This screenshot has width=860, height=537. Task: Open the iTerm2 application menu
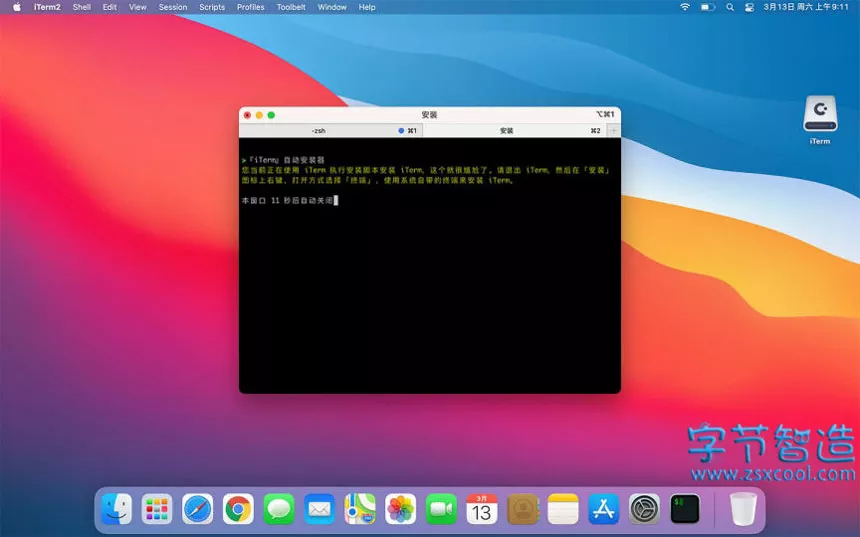tap(47, 7)
